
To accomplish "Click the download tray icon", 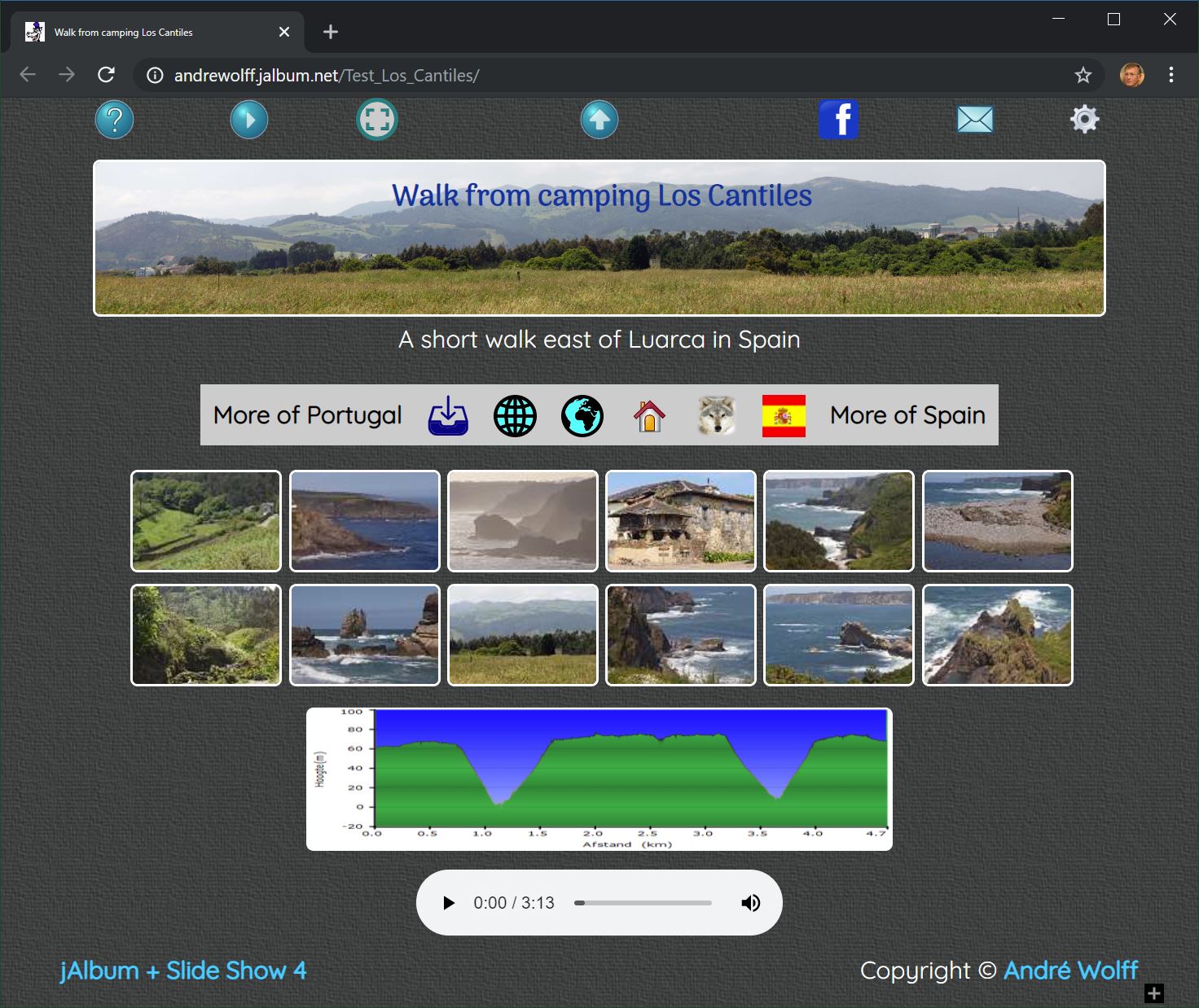I will pos(448,415).
